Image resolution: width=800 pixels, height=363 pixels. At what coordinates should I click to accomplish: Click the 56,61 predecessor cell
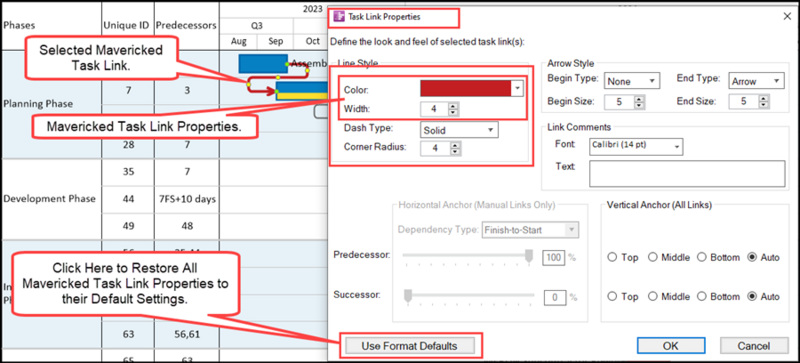pyautogui.click(x=186, y=334)
